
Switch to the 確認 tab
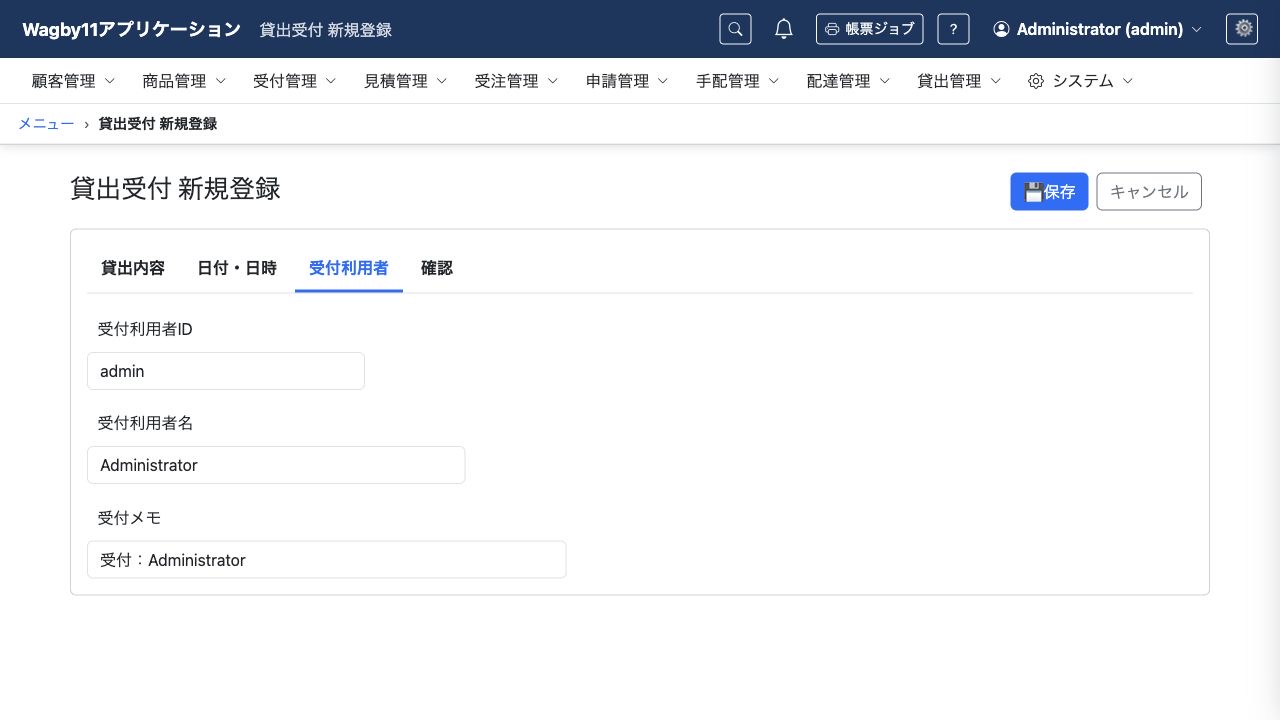[437, 268]
